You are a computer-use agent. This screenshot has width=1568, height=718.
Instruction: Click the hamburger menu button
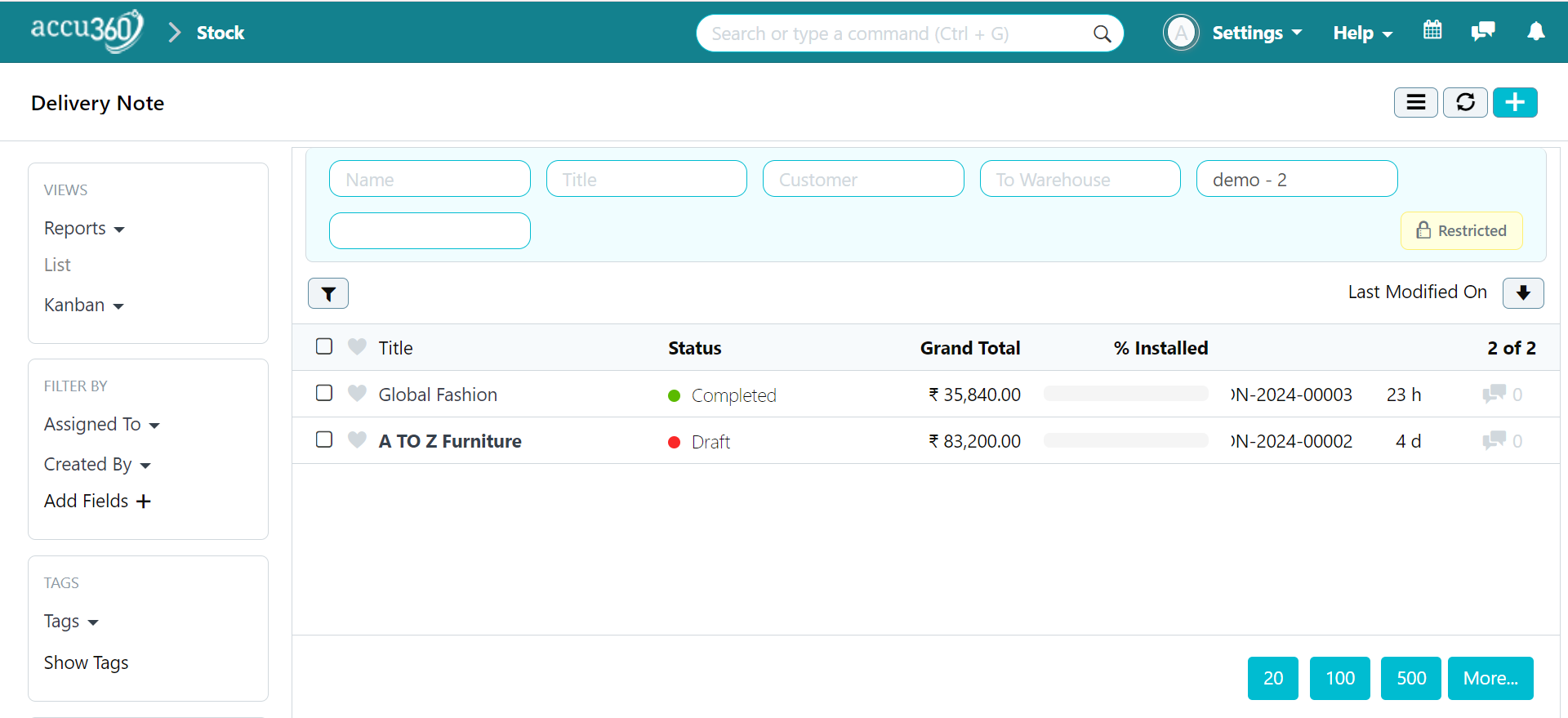pyautogui.click(x=1415, y=102)
